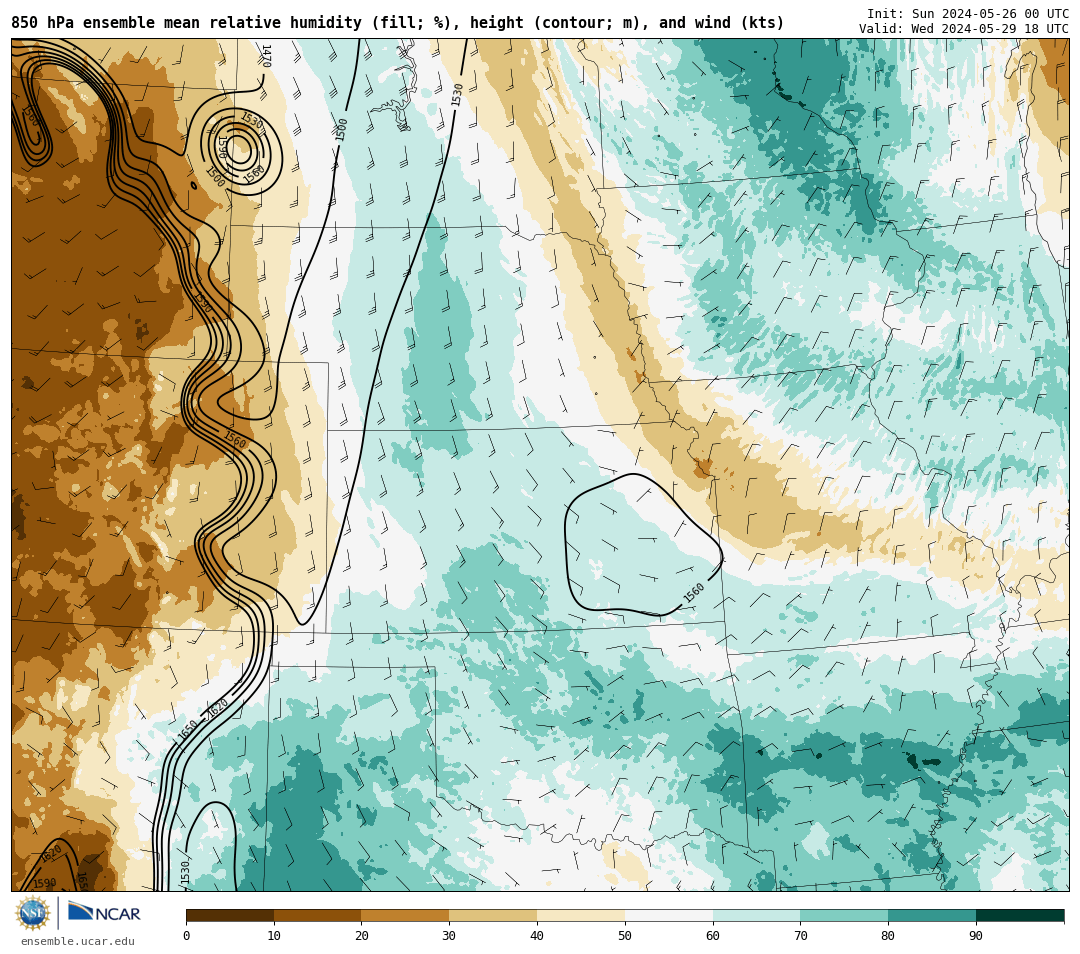Click the NCAR logo
1080x954 pixels.
[x=104, y=913]
